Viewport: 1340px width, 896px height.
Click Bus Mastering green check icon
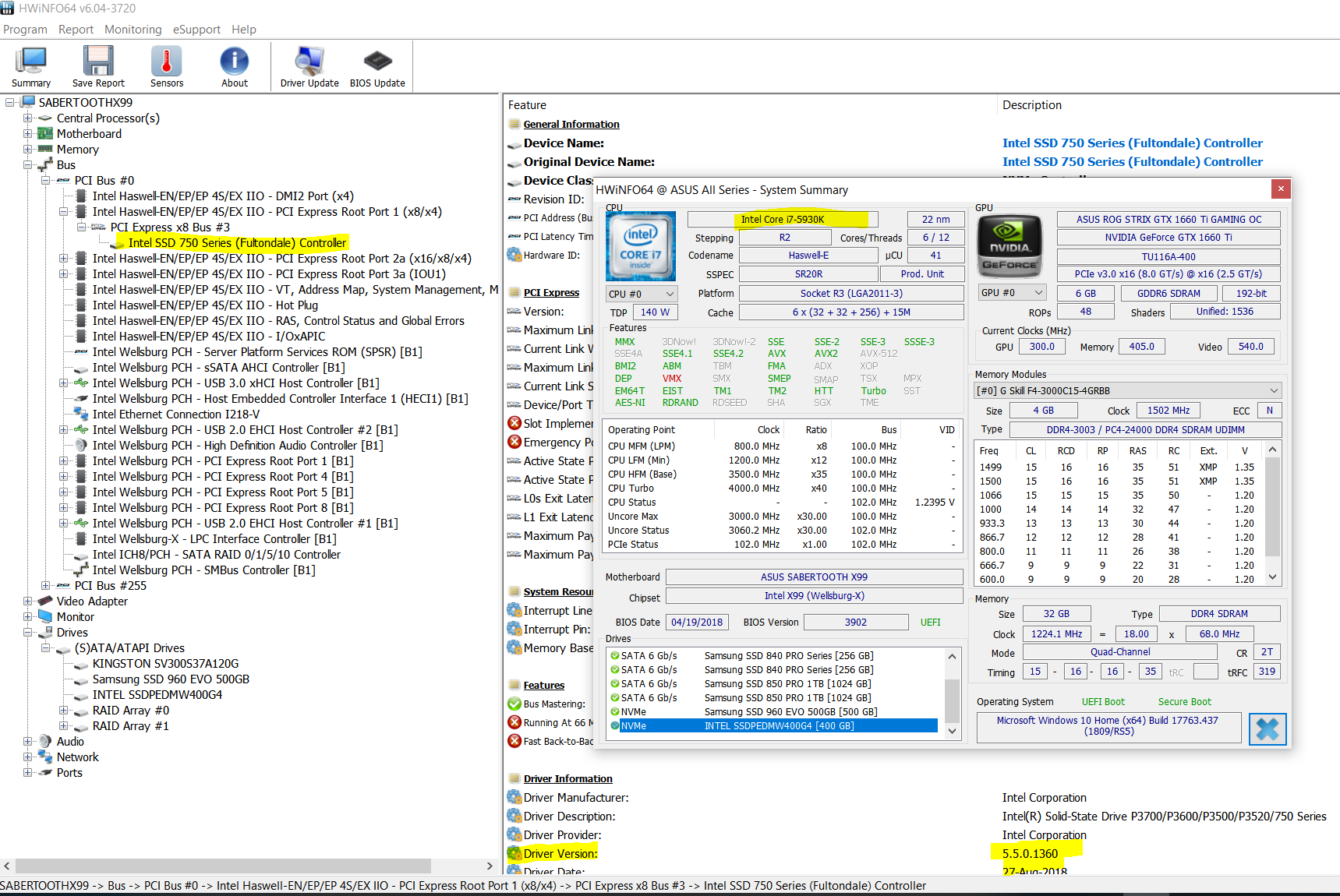[514, 704]
